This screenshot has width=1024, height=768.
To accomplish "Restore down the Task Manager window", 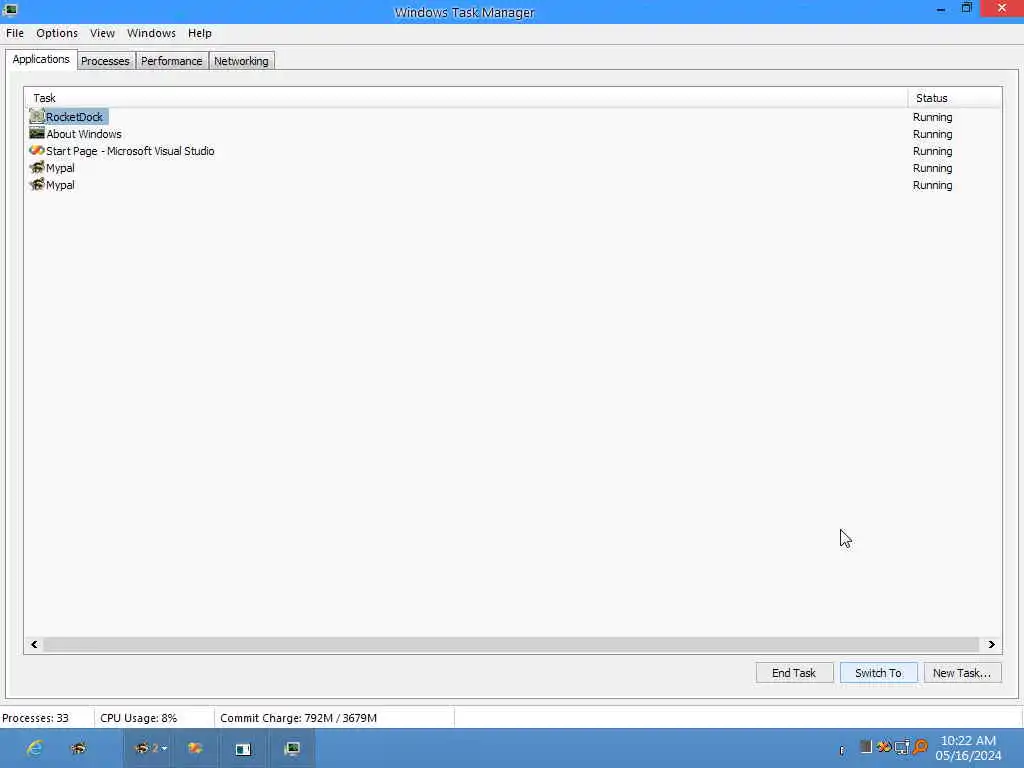I will coord(967,8).
